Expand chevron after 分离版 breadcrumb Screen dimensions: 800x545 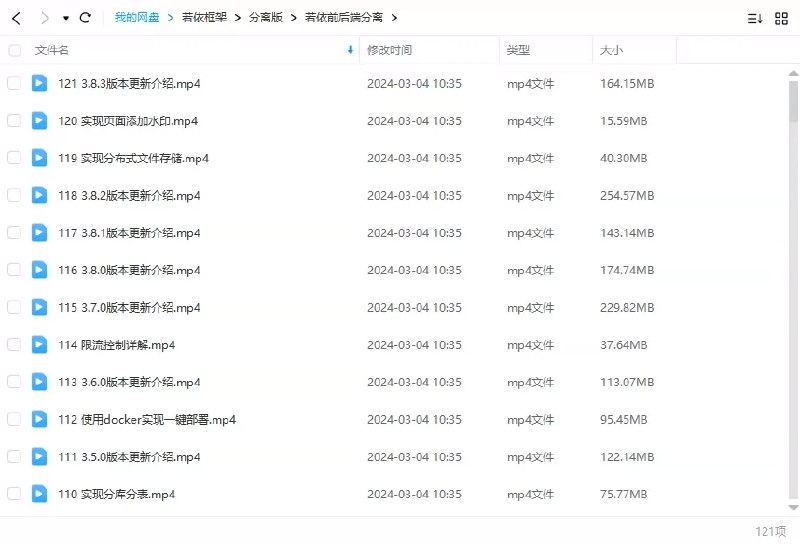[x=294, y=18]
